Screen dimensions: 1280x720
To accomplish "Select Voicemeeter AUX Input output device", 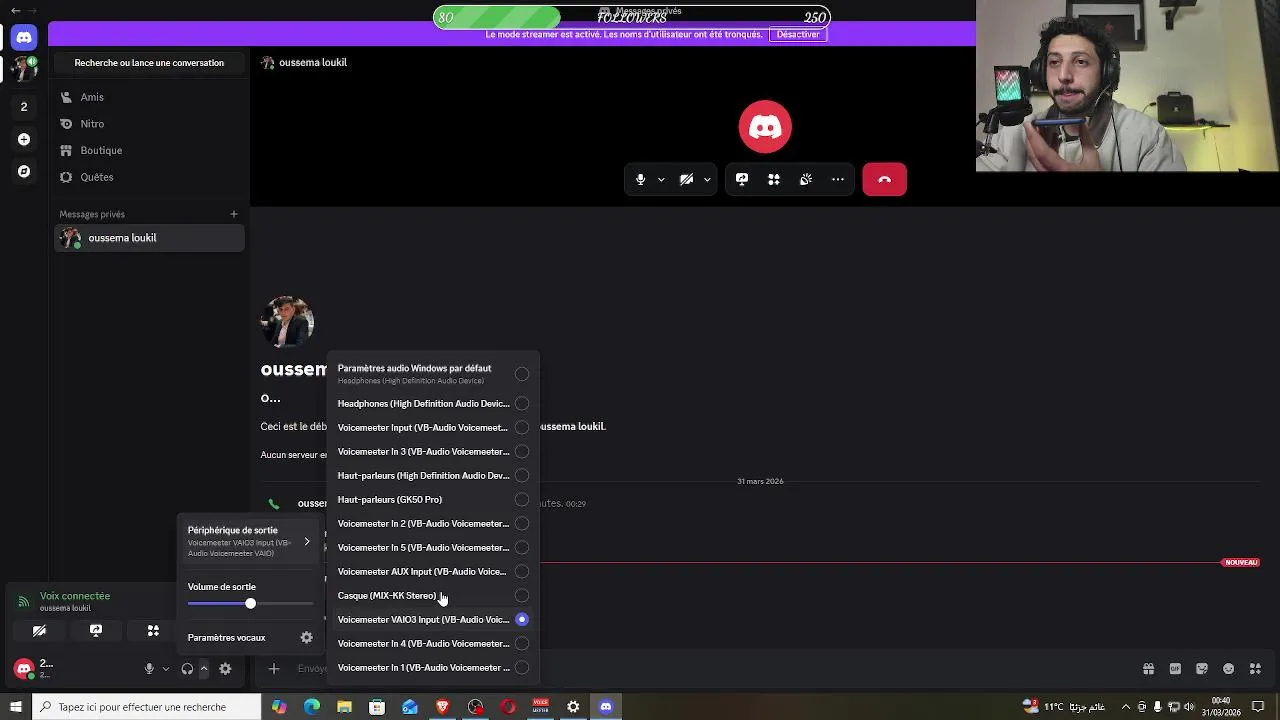I will [433, 572].
